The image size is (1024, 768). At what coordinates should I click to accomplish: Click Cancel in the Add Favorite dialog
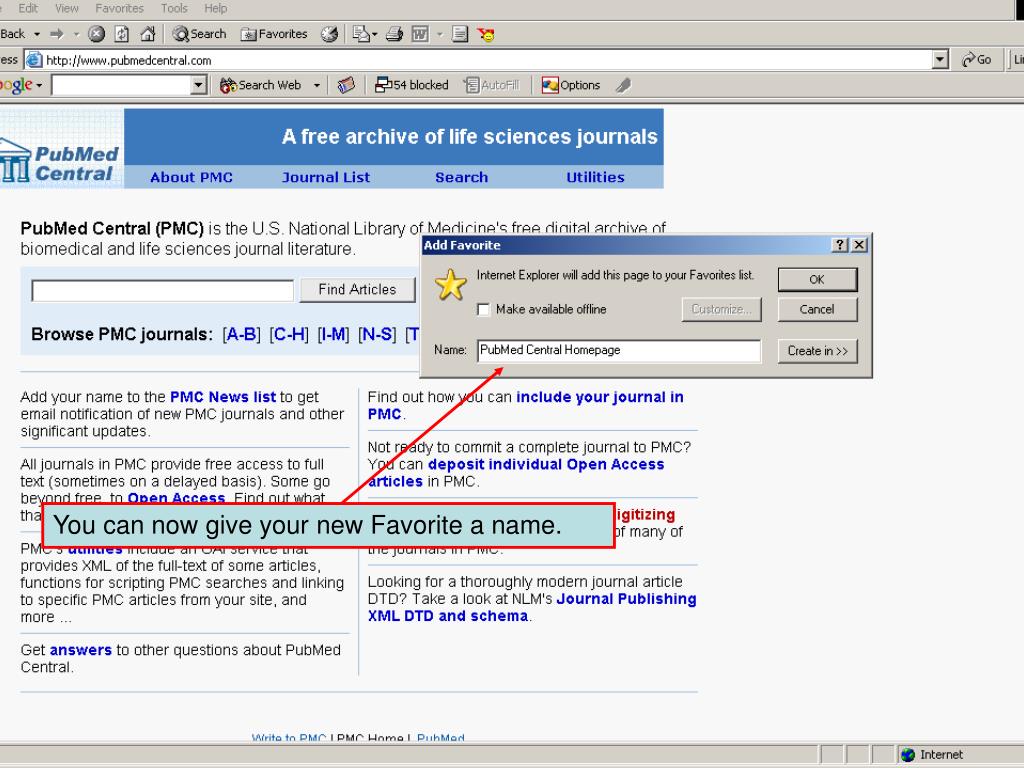tap(817, 310)
